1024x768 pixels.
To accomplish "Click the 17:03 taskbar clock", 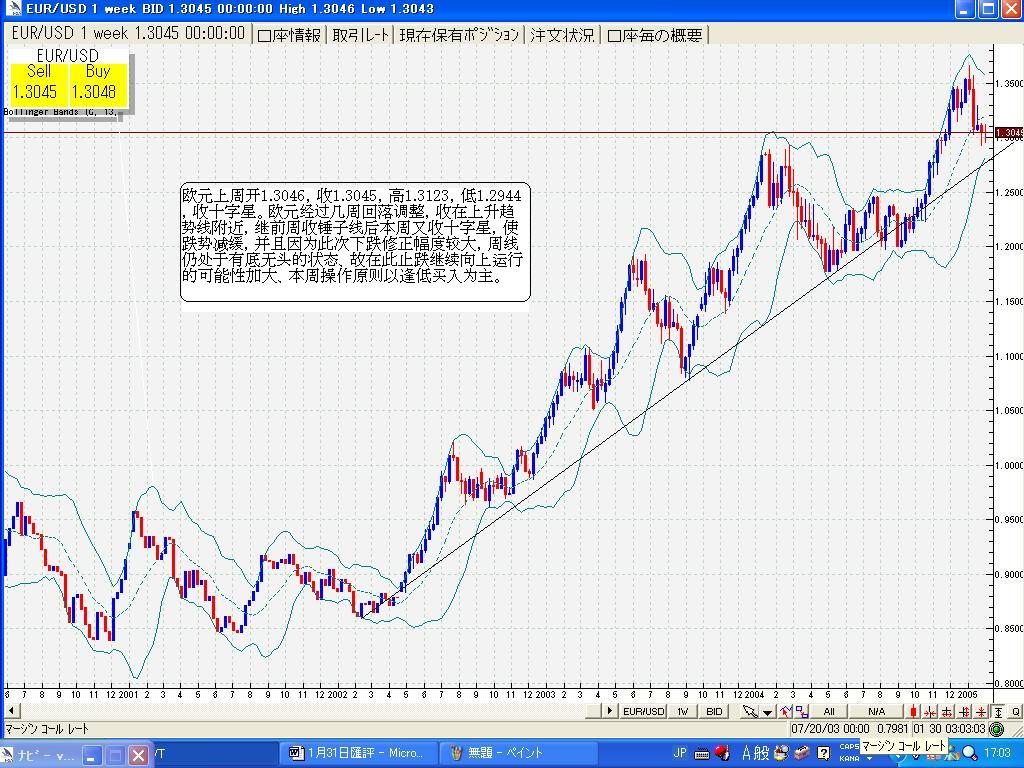I will pos(998,753).
